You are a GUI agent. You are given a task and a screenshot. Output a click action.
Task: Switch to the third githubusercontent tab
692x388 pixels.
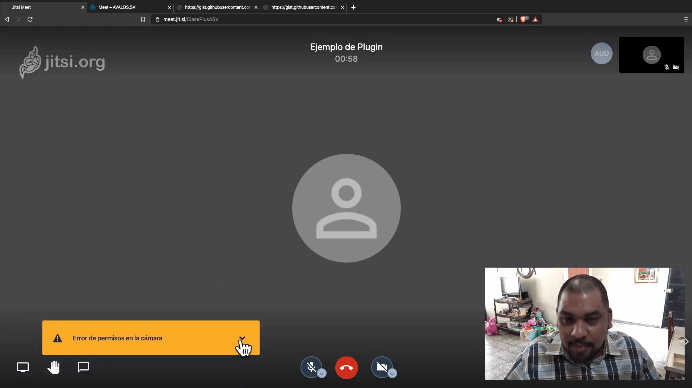coord(217,7)
